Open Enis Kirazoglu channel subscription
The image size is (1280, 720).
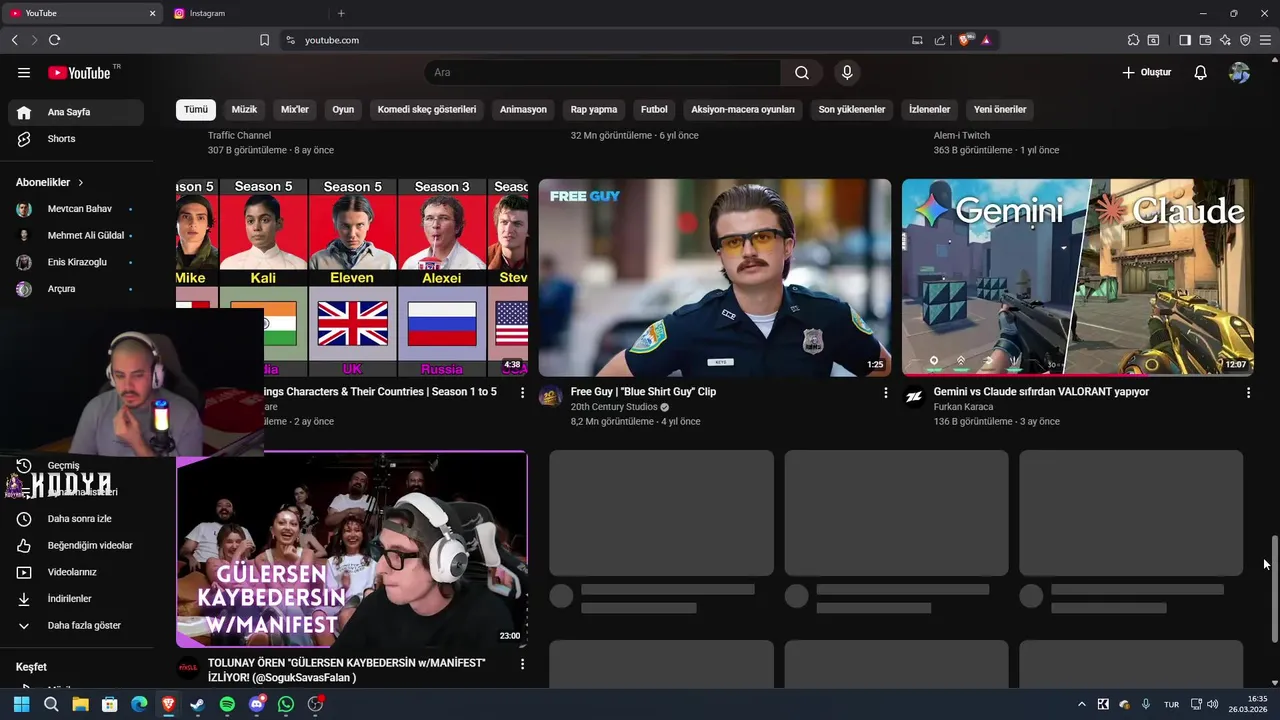76,262
